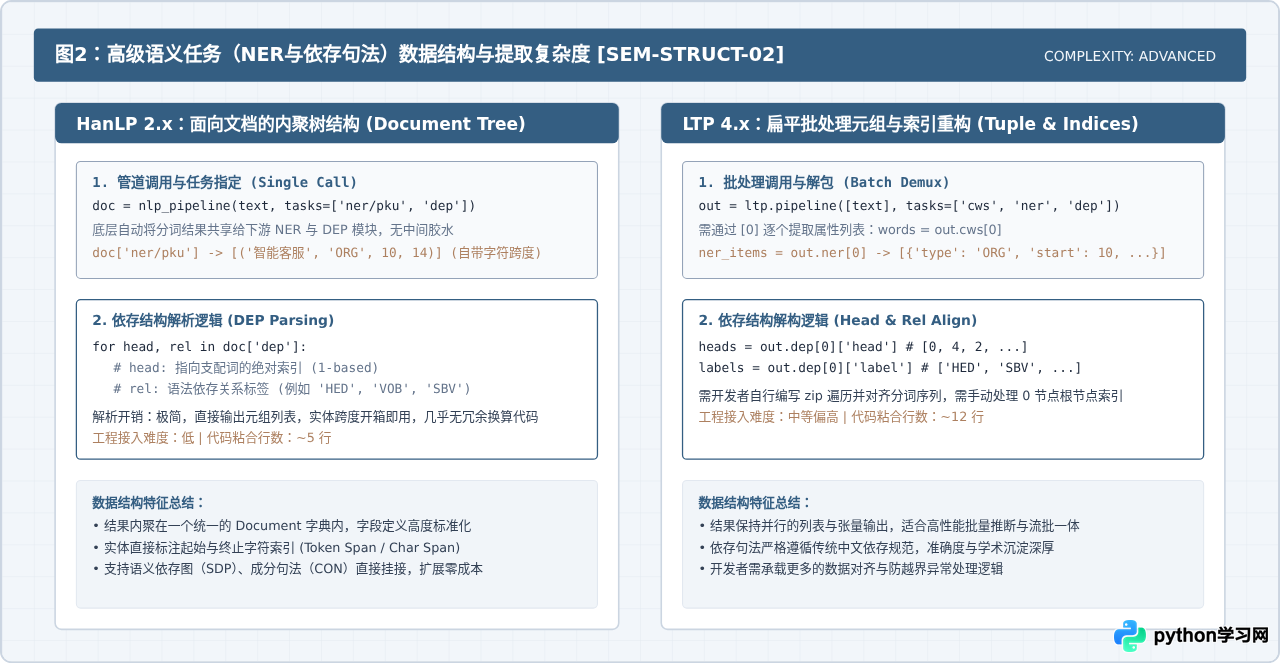Click the right 数据结构特征总结 heading
Image resolution: width=1280 pixels, height=664 pixels.
point(755,502)
